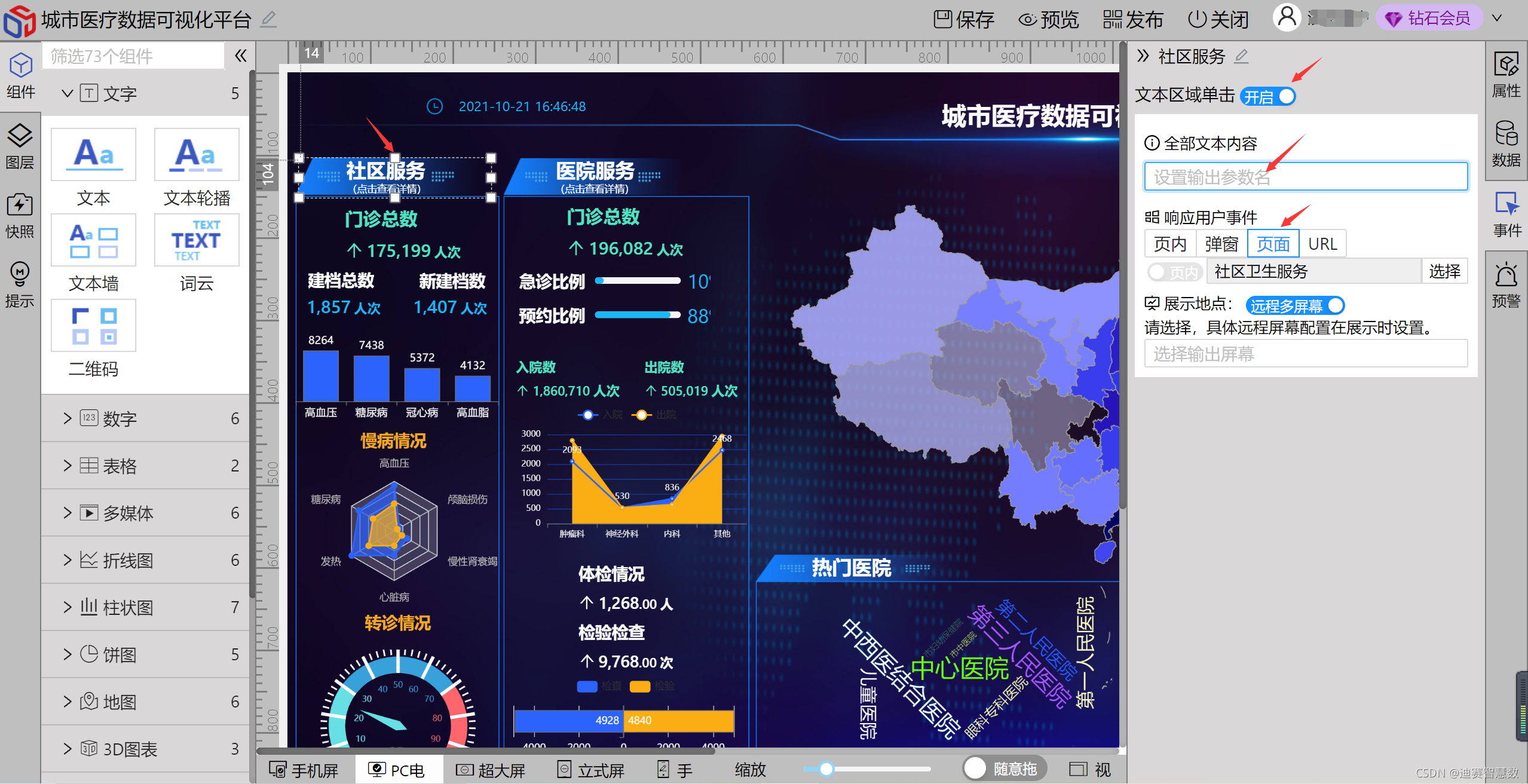Collapse the 文字 component category

click(68, 93)
